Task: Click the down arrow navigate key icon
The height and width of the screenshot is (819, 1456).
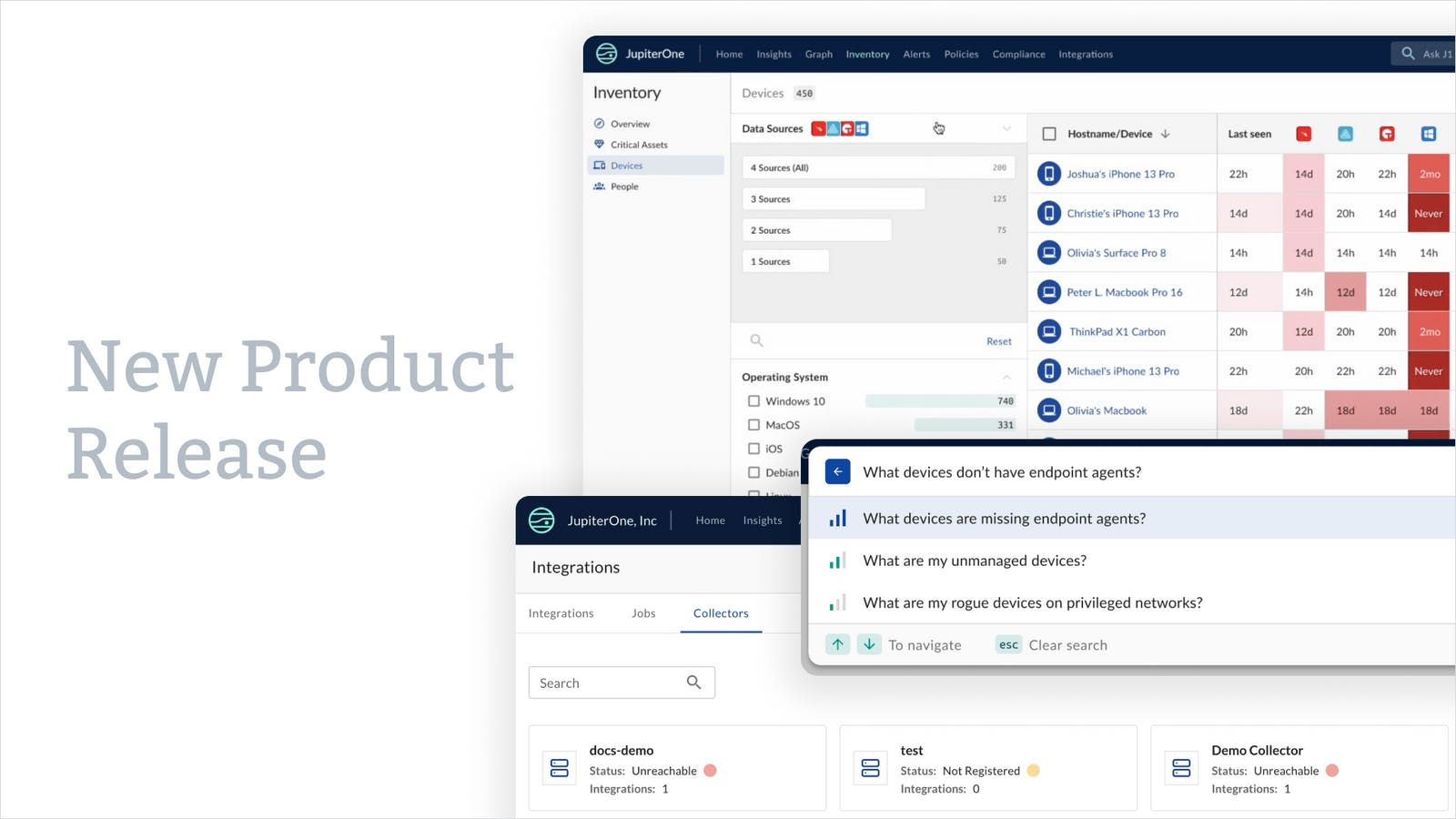Action: coord(869,644)
